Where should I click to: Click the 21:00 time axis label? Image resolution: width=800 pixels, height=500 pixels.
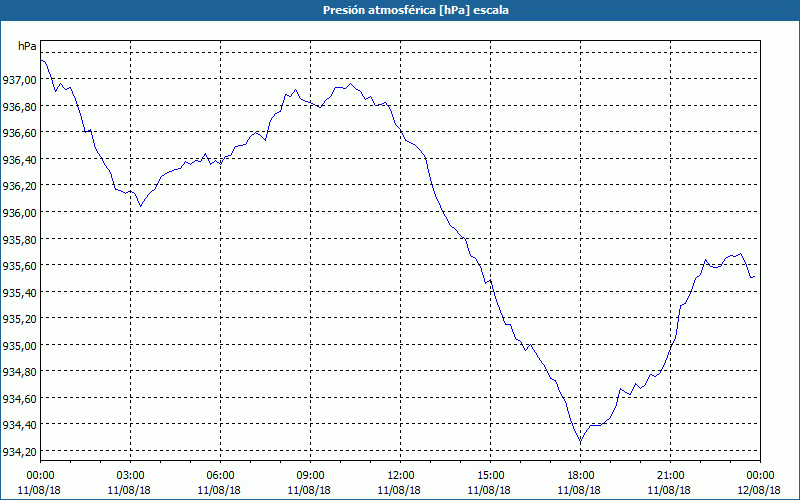670,476
